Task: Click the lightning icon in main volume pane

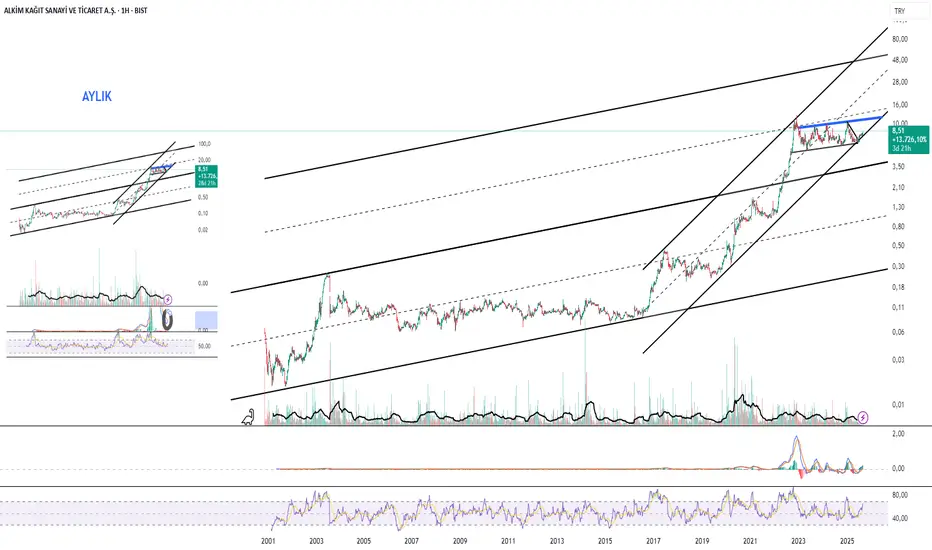Action: click(863, 417)
